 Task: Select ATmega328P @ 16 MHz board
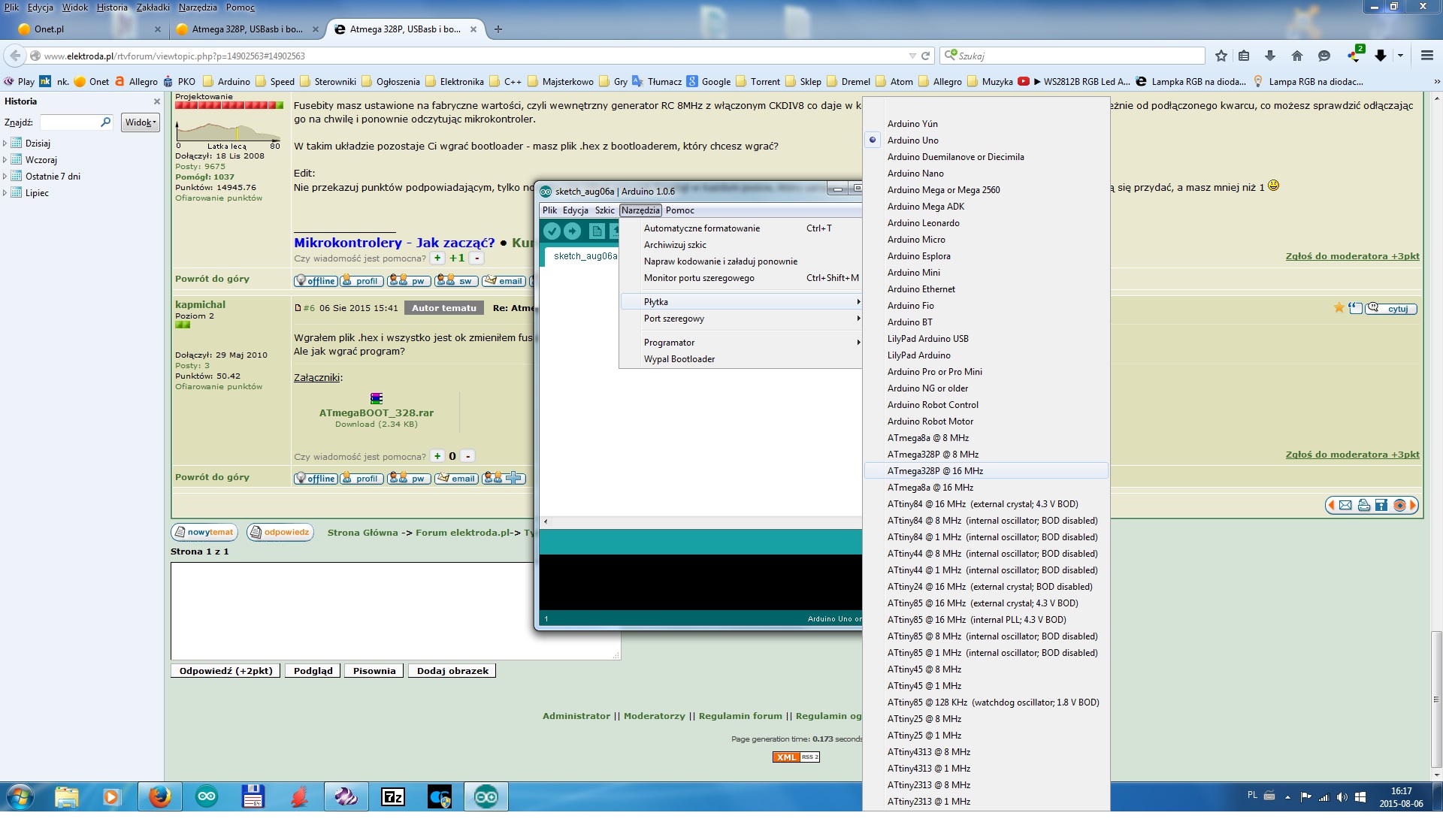935,471
